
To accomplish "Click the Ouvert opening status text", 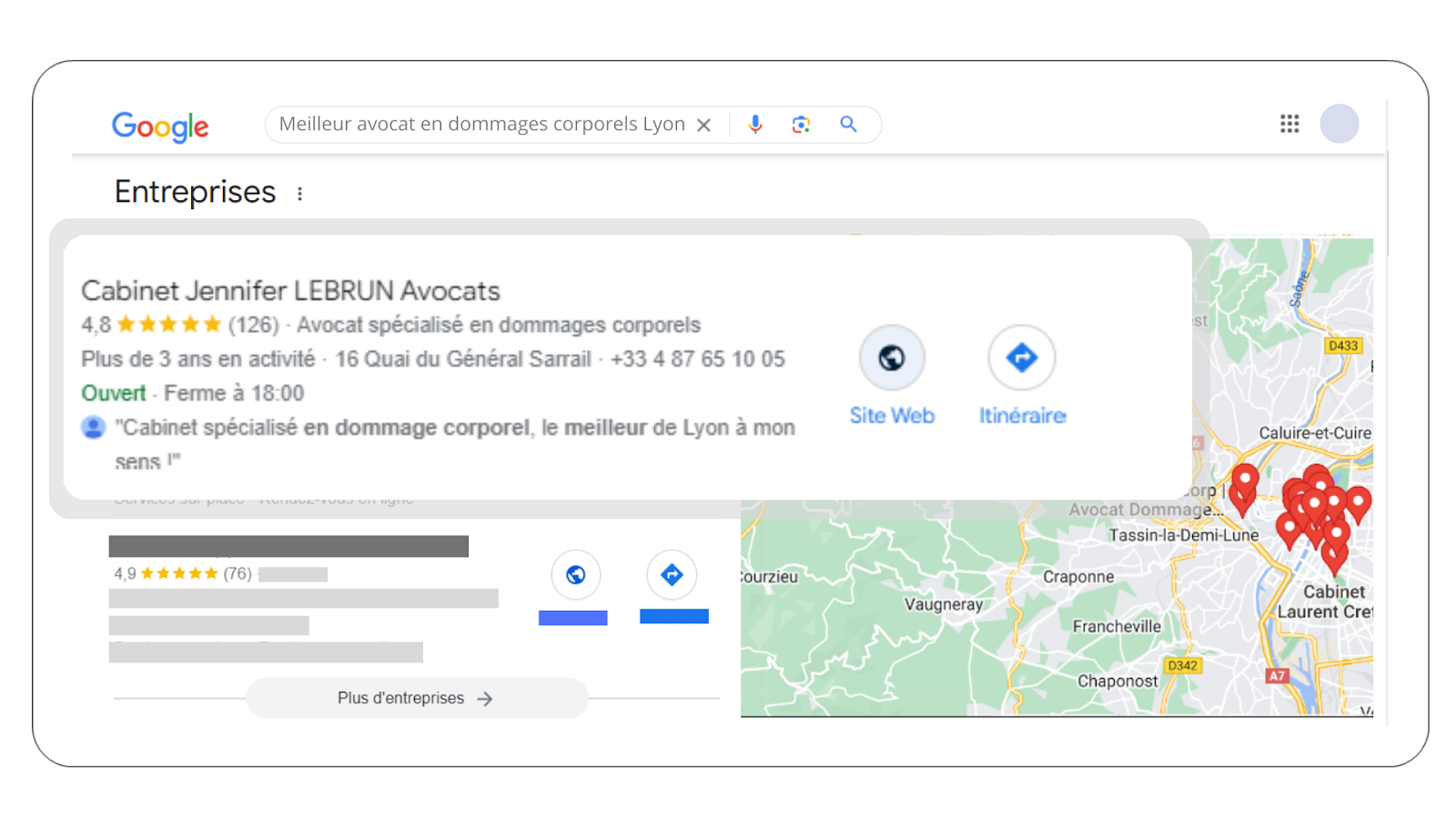I will point(114,393).
